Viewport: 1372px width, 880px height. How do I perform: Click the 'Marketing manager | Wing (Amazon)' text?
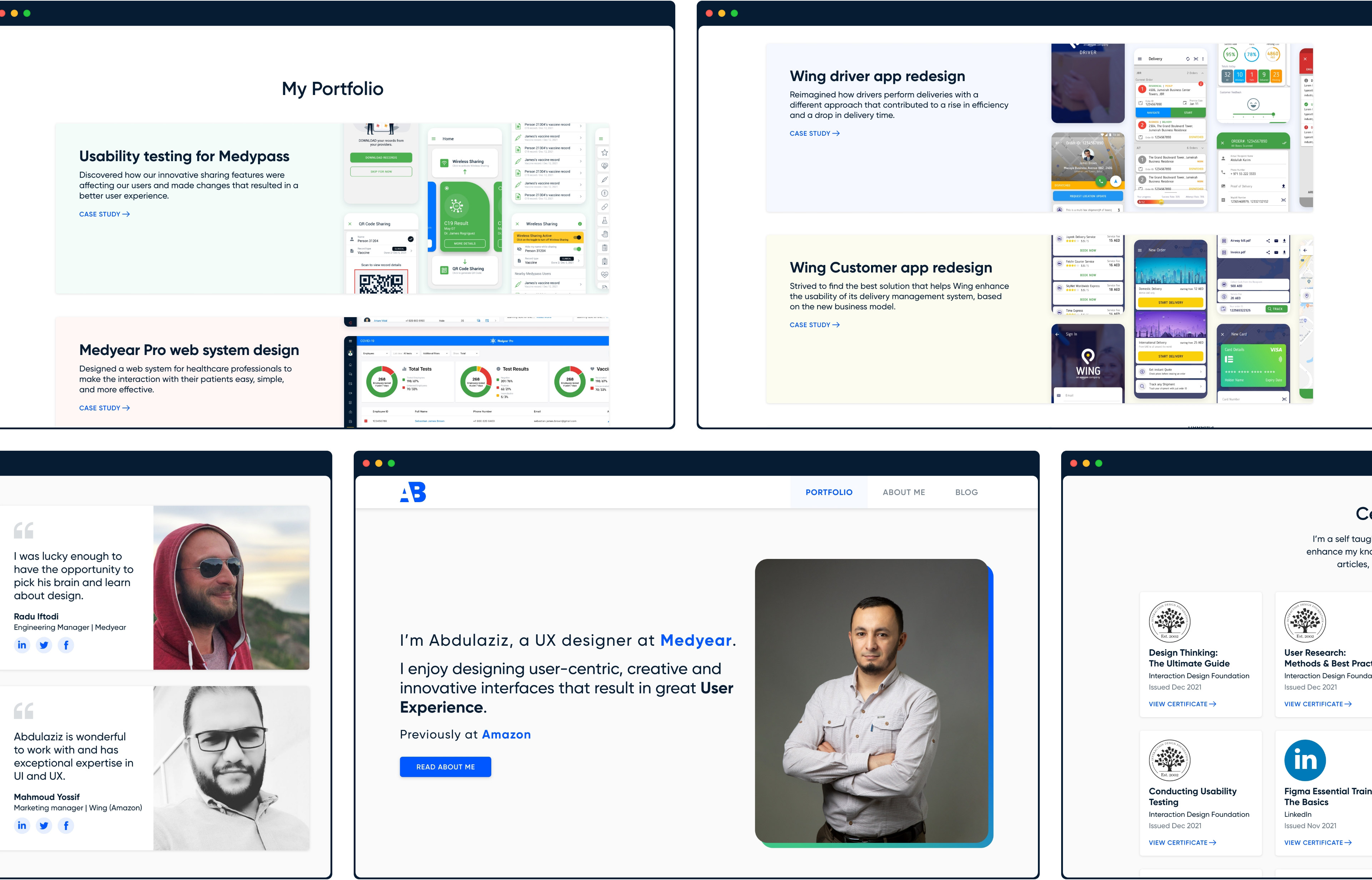point(78,808)
